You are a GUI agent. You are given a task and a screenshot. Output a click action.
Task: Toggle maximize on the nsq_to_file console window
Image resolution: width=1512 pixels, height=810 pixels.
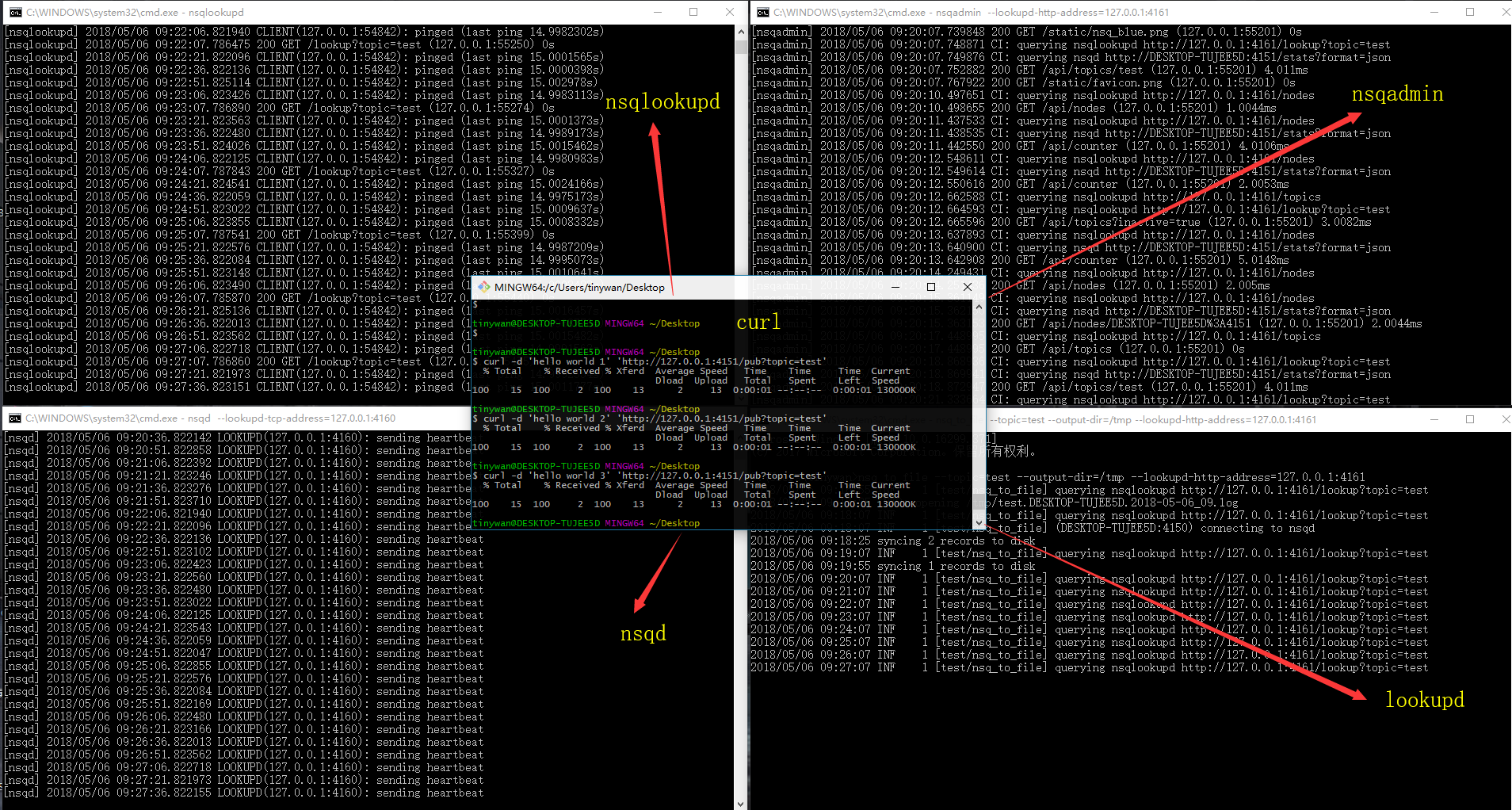tap(1471, 418)
